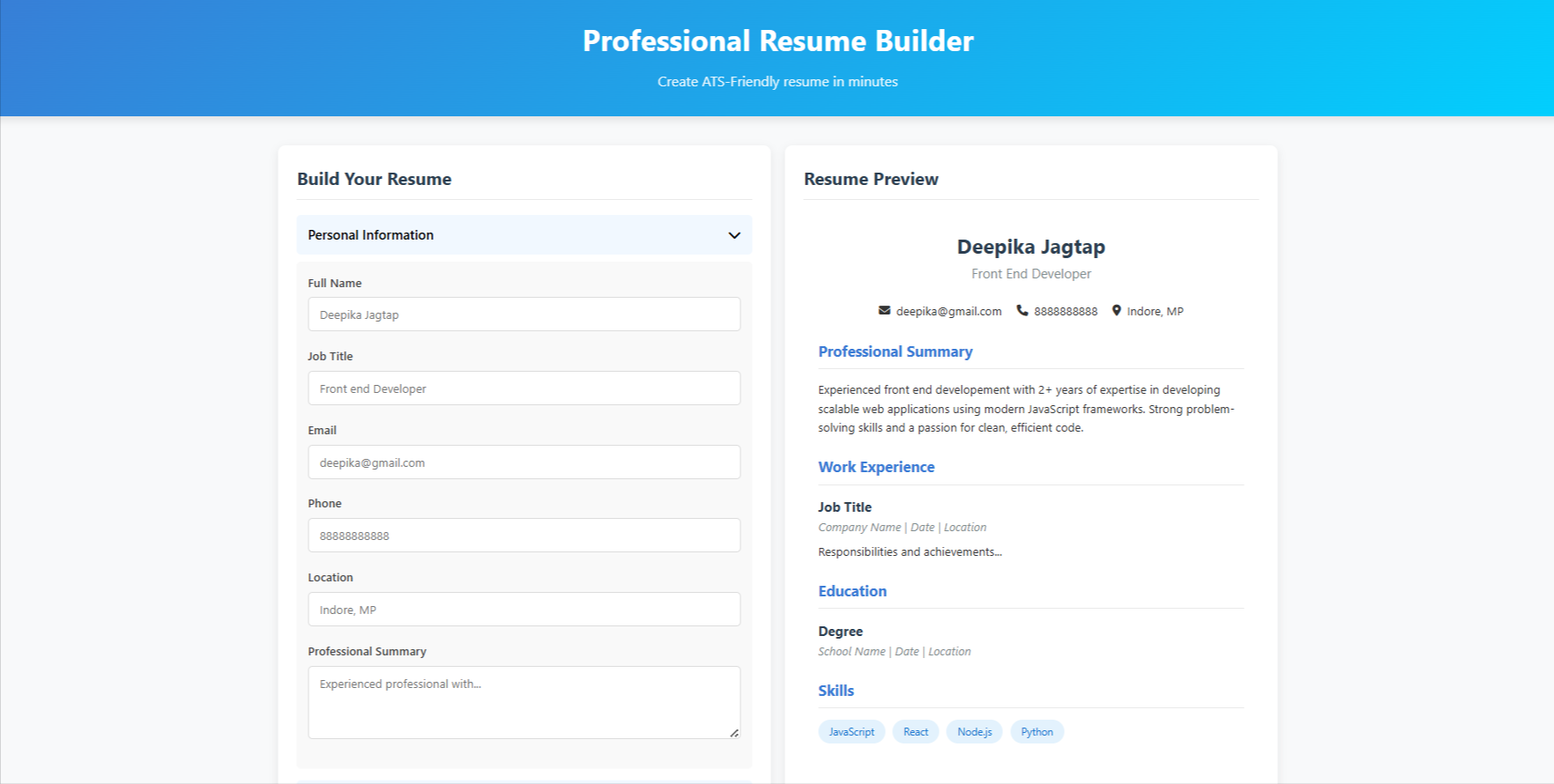1554x784 pixels.
Task: Click the Professional Summary heading in preview
Action: pos(896,351)
